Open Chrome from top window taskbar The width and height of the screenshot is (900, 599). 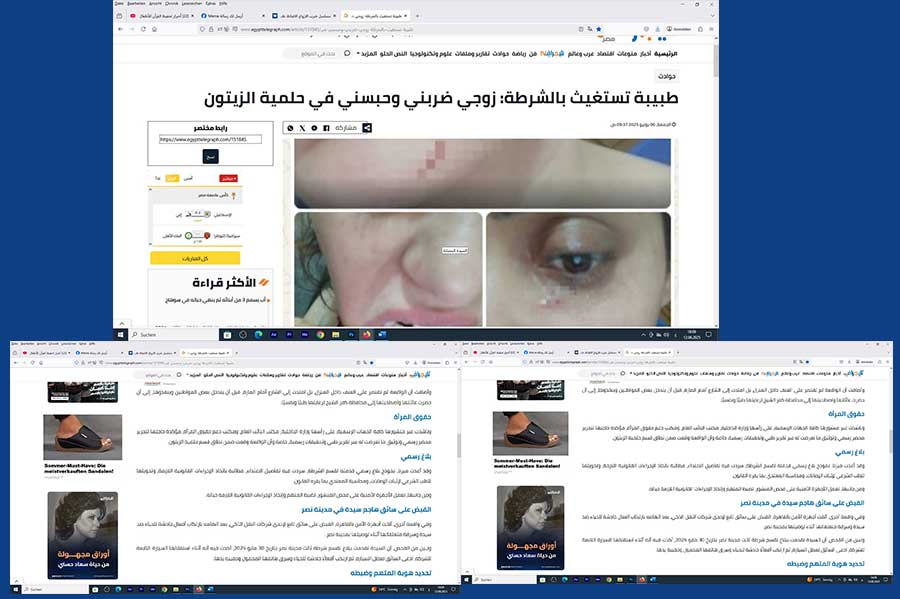(320, 334)
